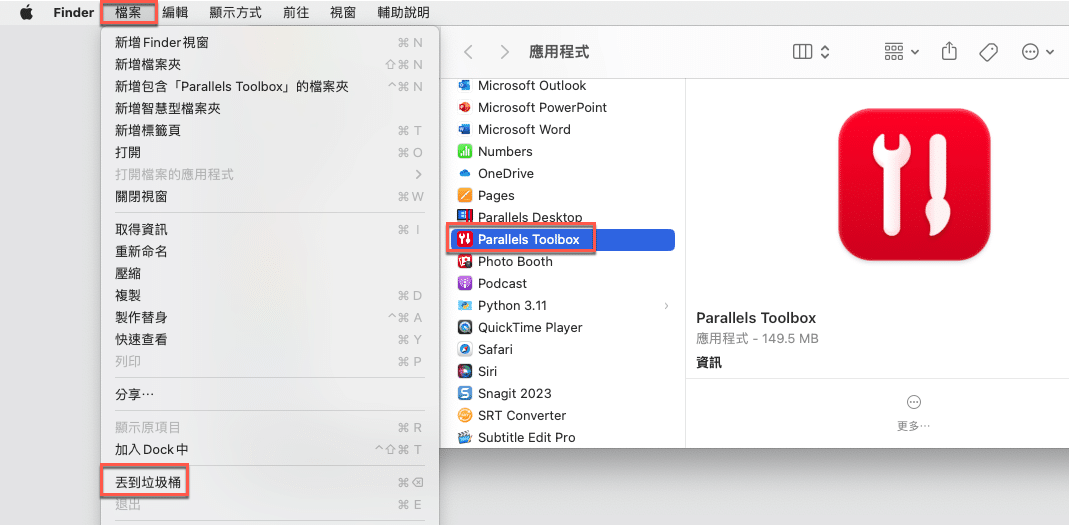1069x525 pixels.
Task: Click the Parallels Toolbox preview icon
Action: pos(914,183)
